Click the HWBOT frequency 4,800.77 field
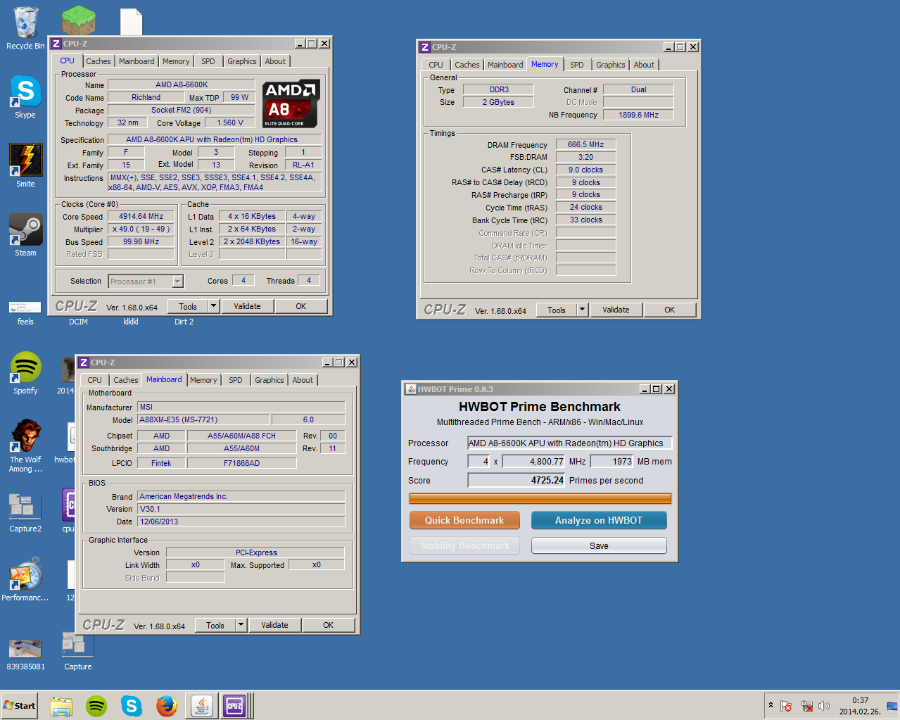 pos(534,461)
